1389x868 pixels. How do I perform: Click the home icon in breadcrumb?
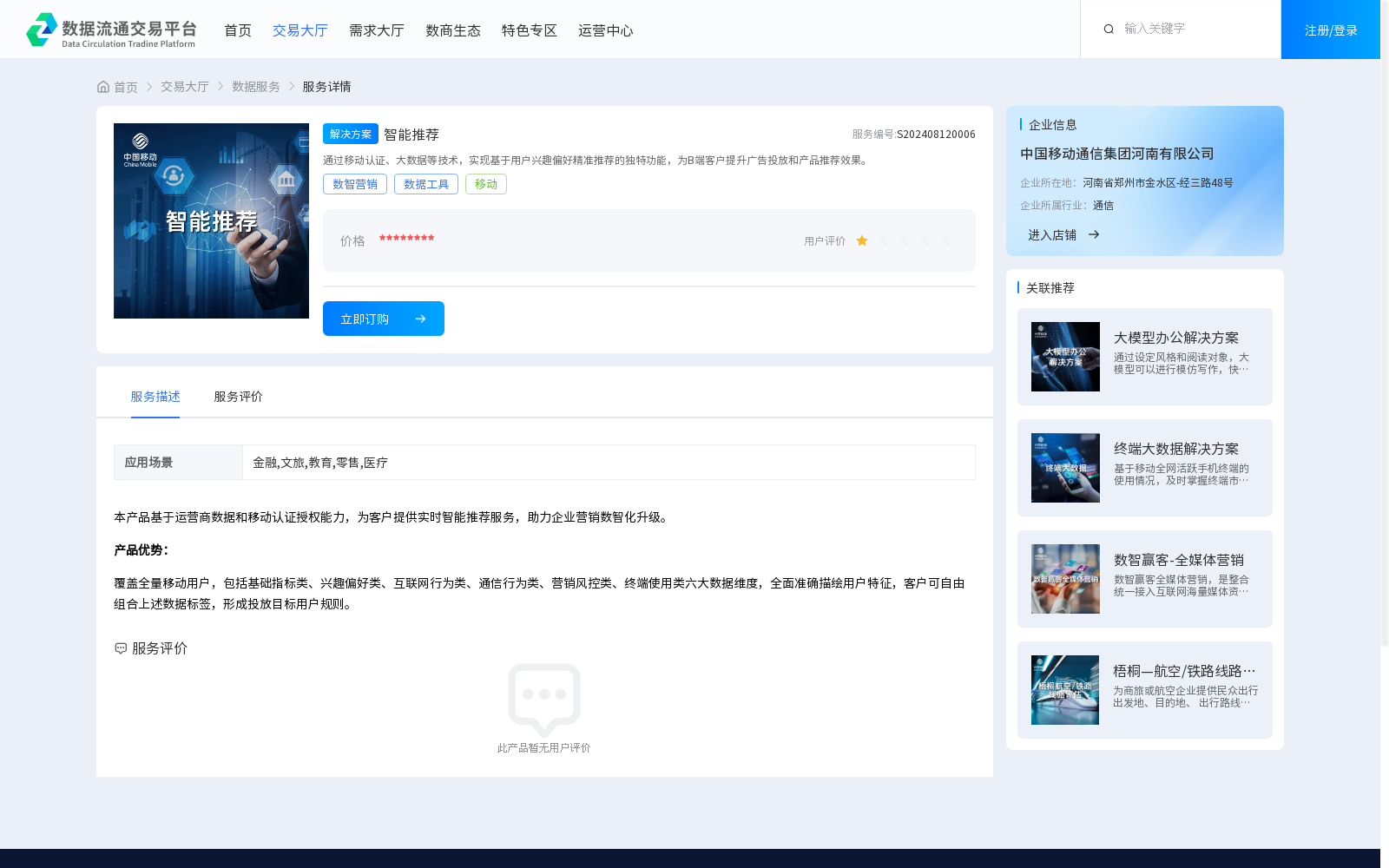(103, 87)
